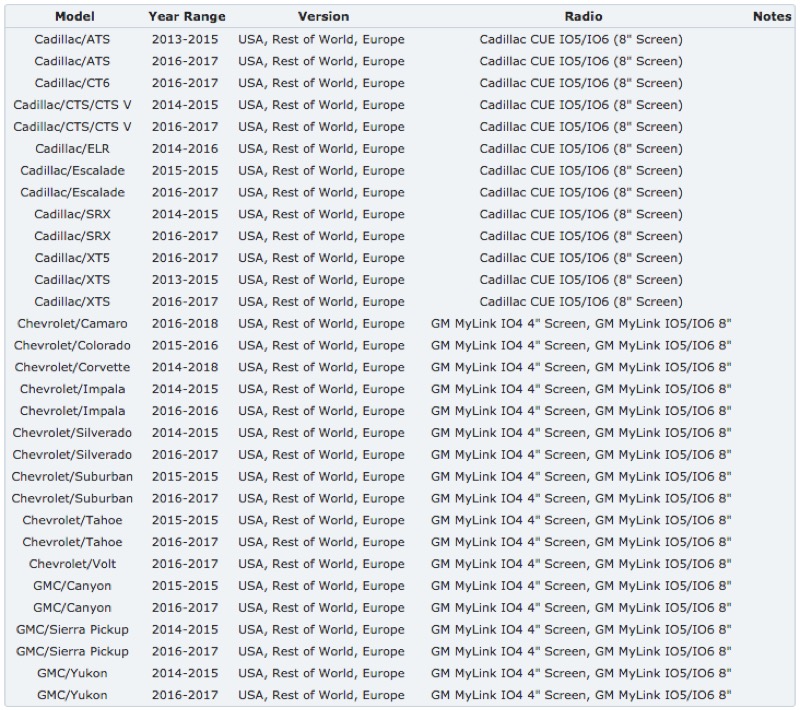Click the Version cell in Chevrolet/Corvette row

(321, 368)
